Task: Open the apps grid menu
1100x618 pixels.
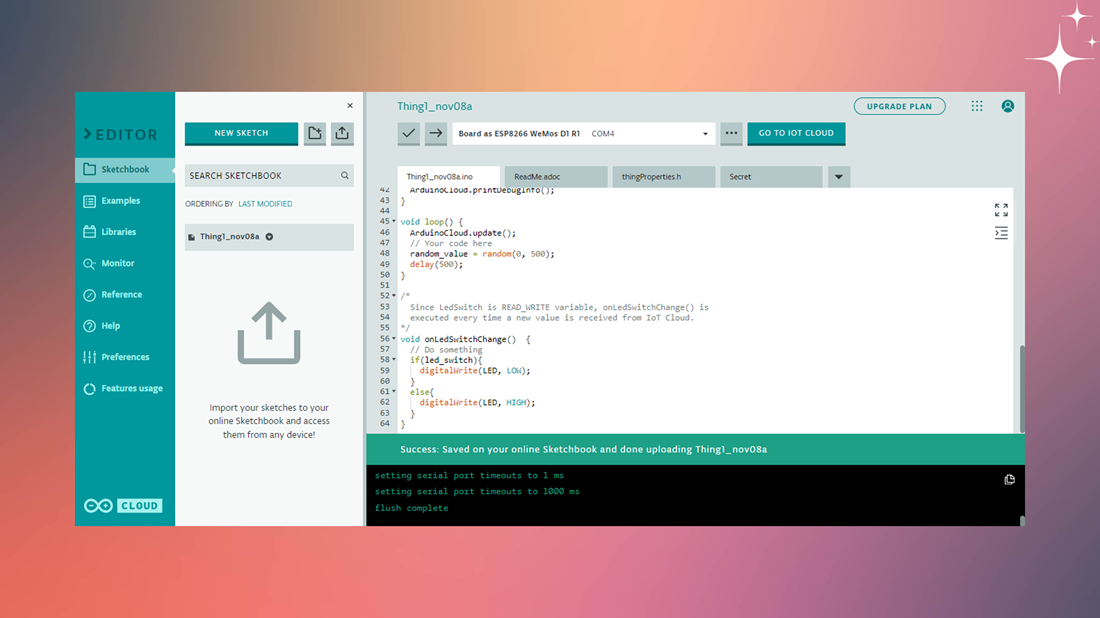Action: tap(977, 106)
